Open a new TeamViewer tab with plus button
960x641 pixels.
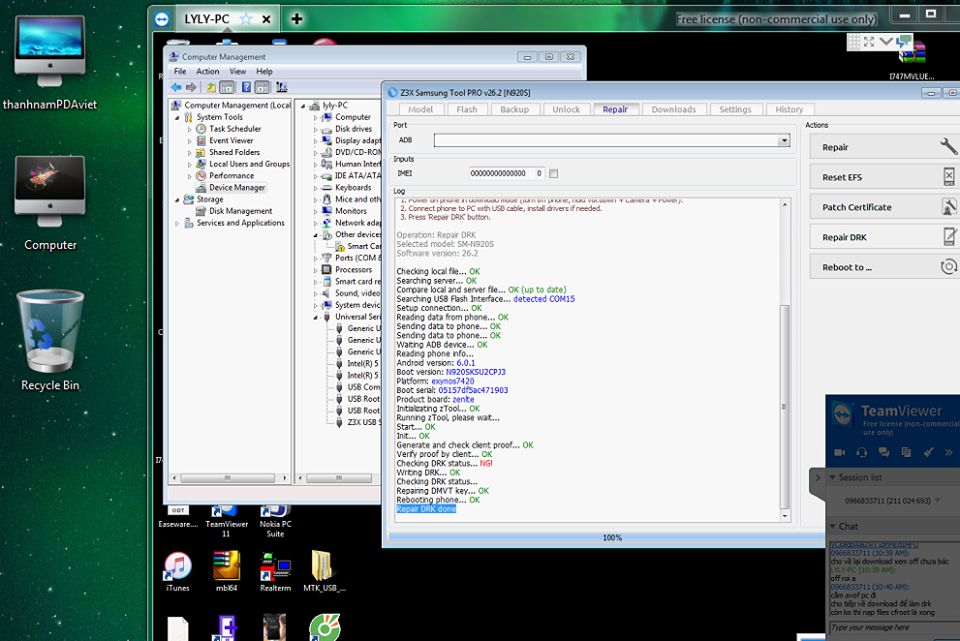pos(296,19)
